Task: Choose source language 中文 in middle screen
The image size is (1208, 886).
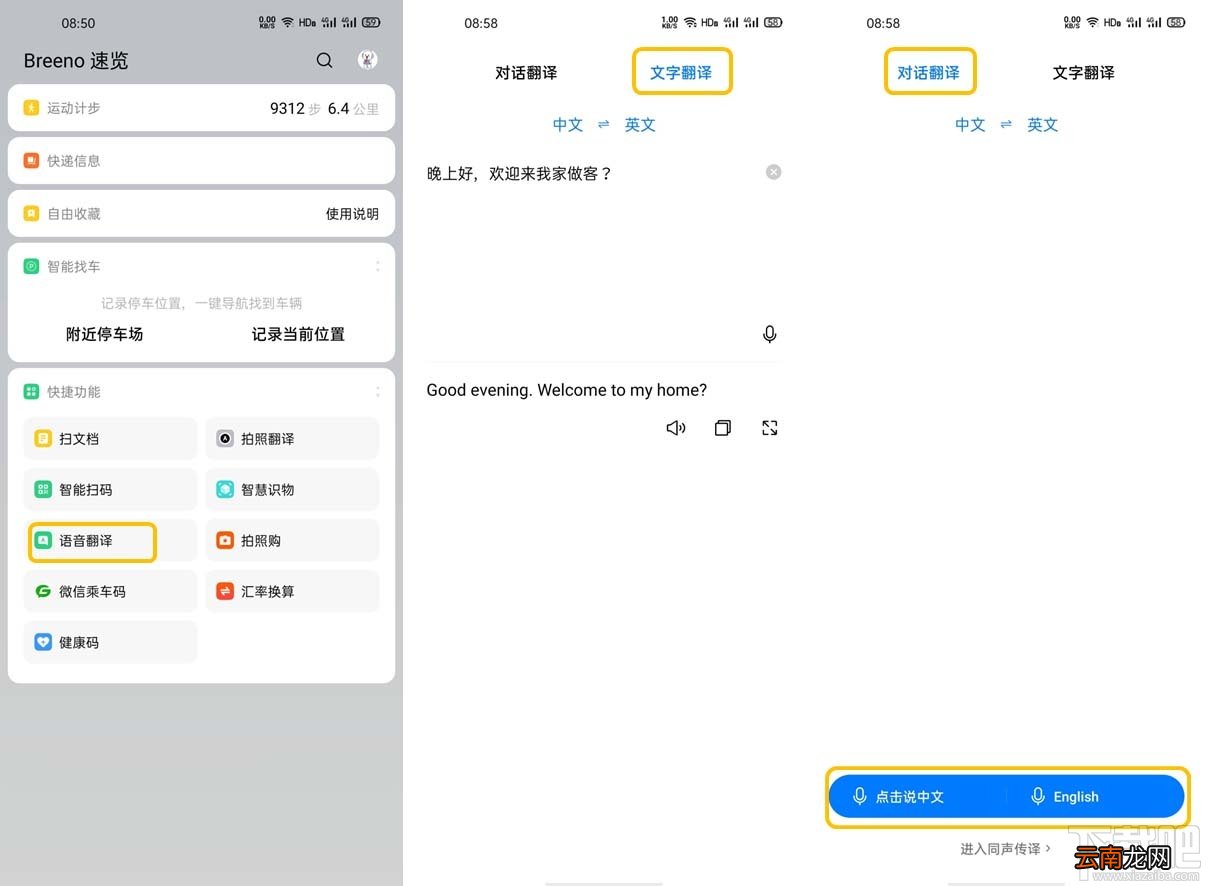Action: tap(568, 125)
